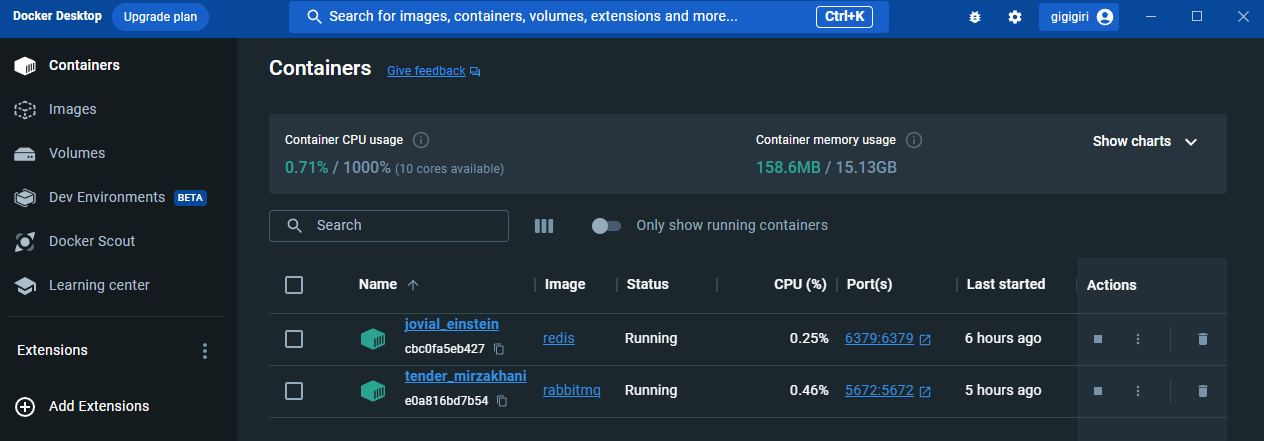The height and width of the screenshot is (441, 1264).
Task: Toggle Only show running containers
Action: [606, 226]
